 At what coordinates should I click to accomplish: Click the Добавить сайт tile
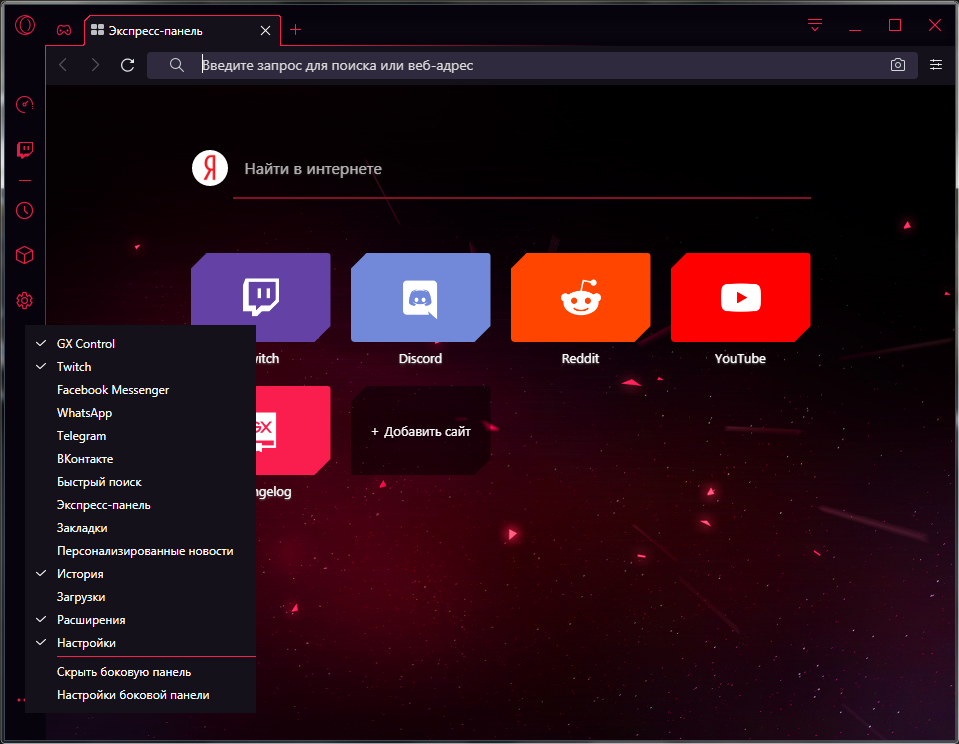[421, 431]
